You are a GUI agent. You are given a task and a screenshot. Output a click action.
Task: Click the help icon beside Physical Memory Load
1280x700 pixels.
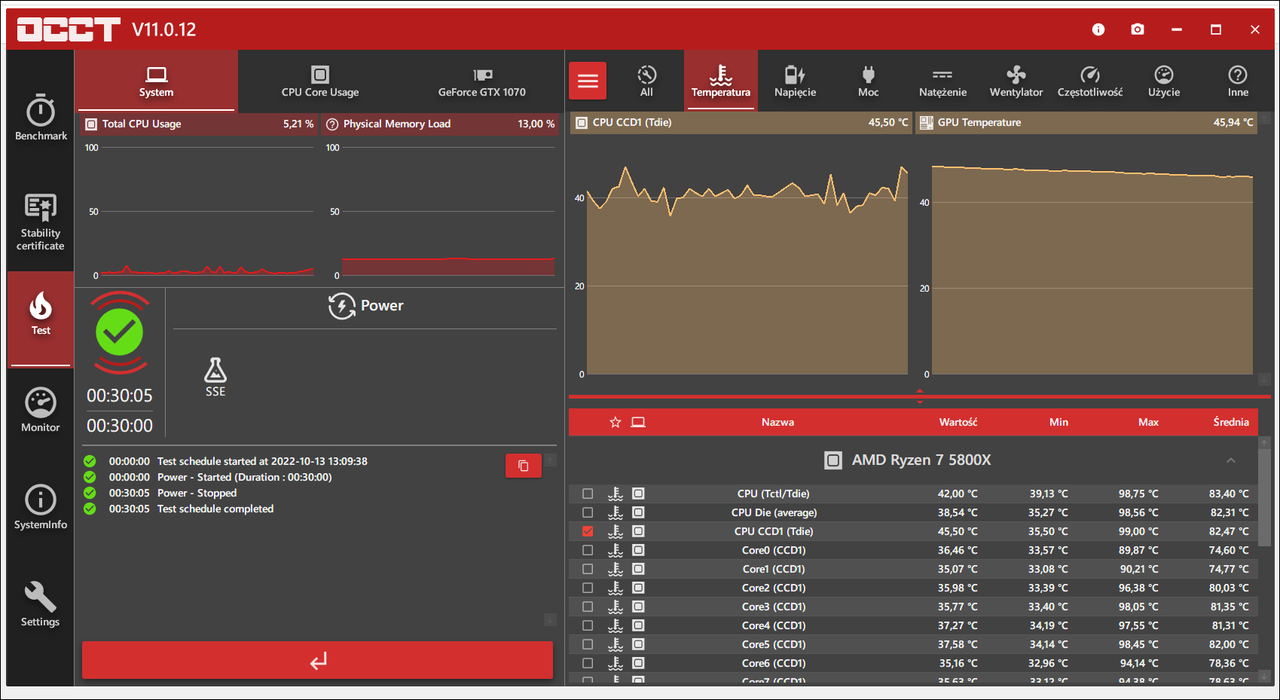(332, 124)
